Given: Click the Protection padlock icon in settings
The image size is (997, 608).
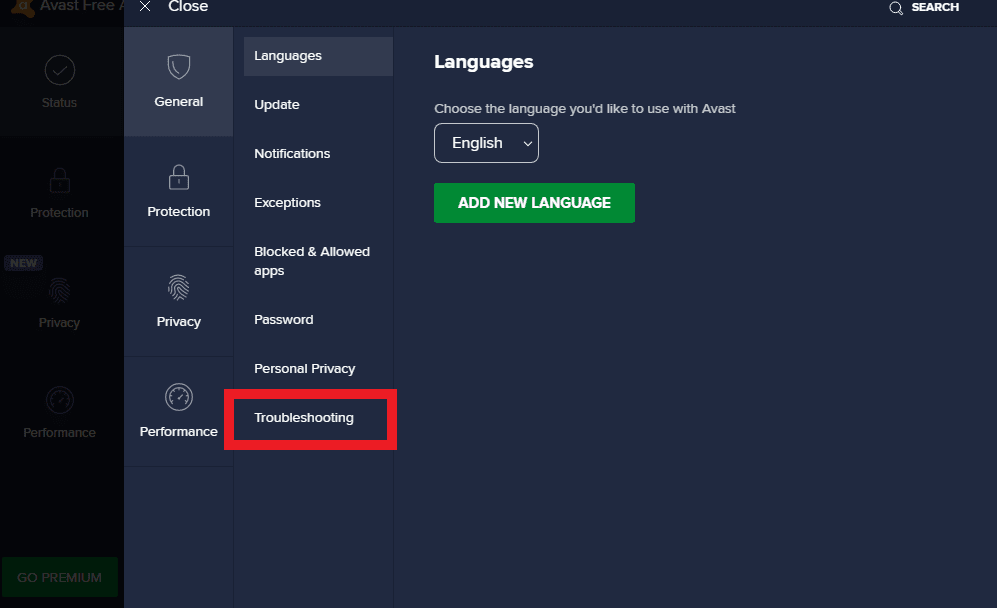Looking at the screenshot, I should 179,177.
